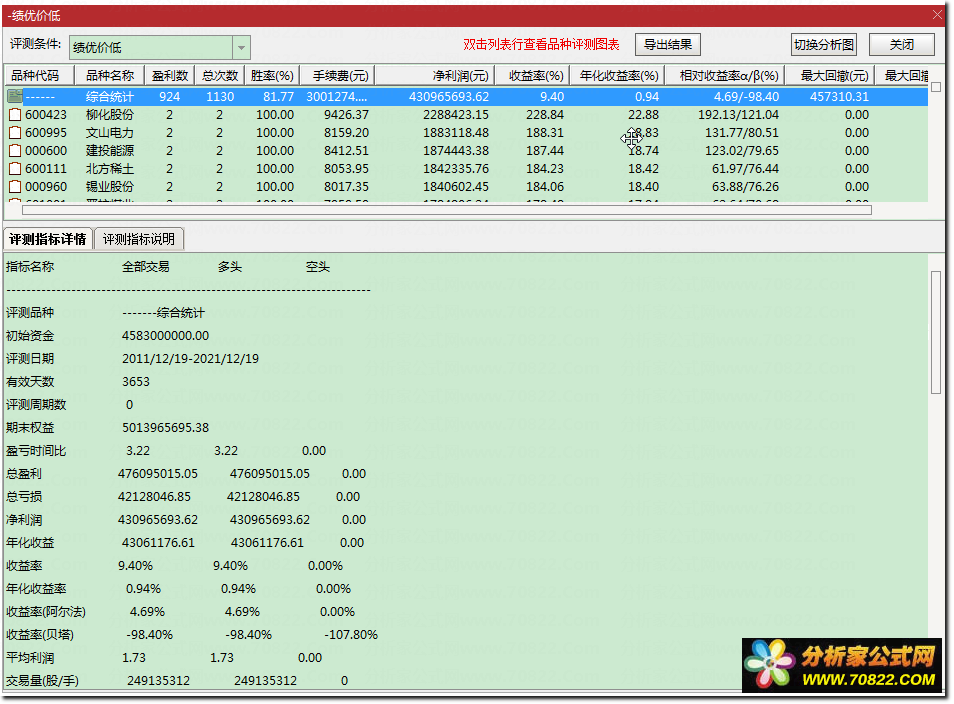
Task: Click the document icon for 000600
Action: [x=15, y=150]
